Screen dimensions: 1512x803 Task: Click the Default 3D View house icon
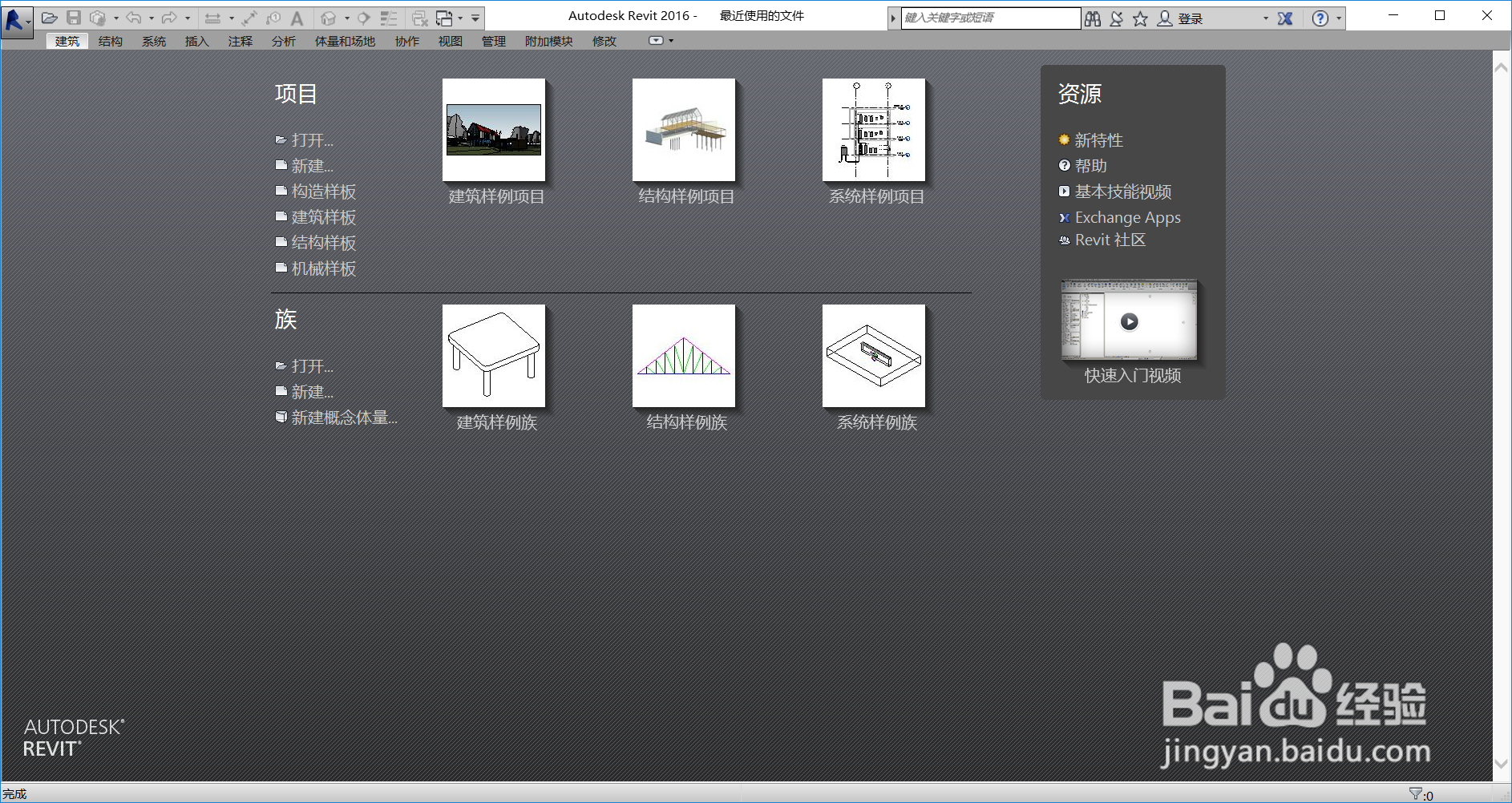click(329, 18)
